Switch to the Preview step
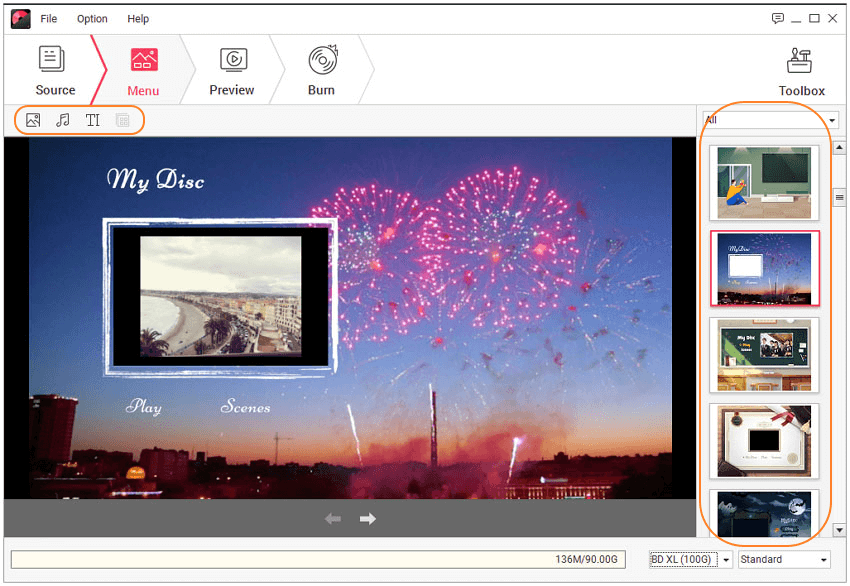This screenshot has height=586, width=850. tap(232, 71)
